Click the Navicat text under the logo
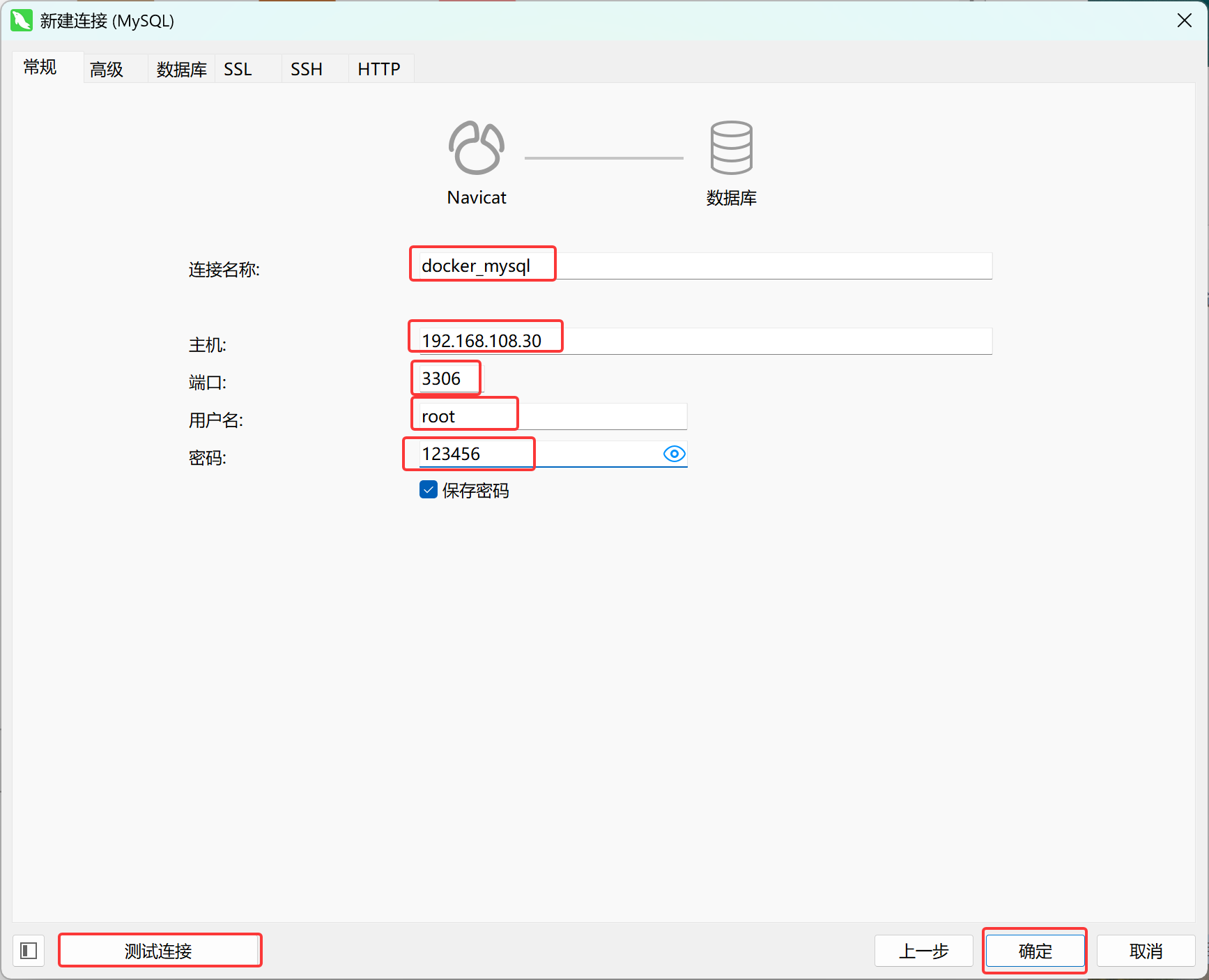 tap(477, 198)
